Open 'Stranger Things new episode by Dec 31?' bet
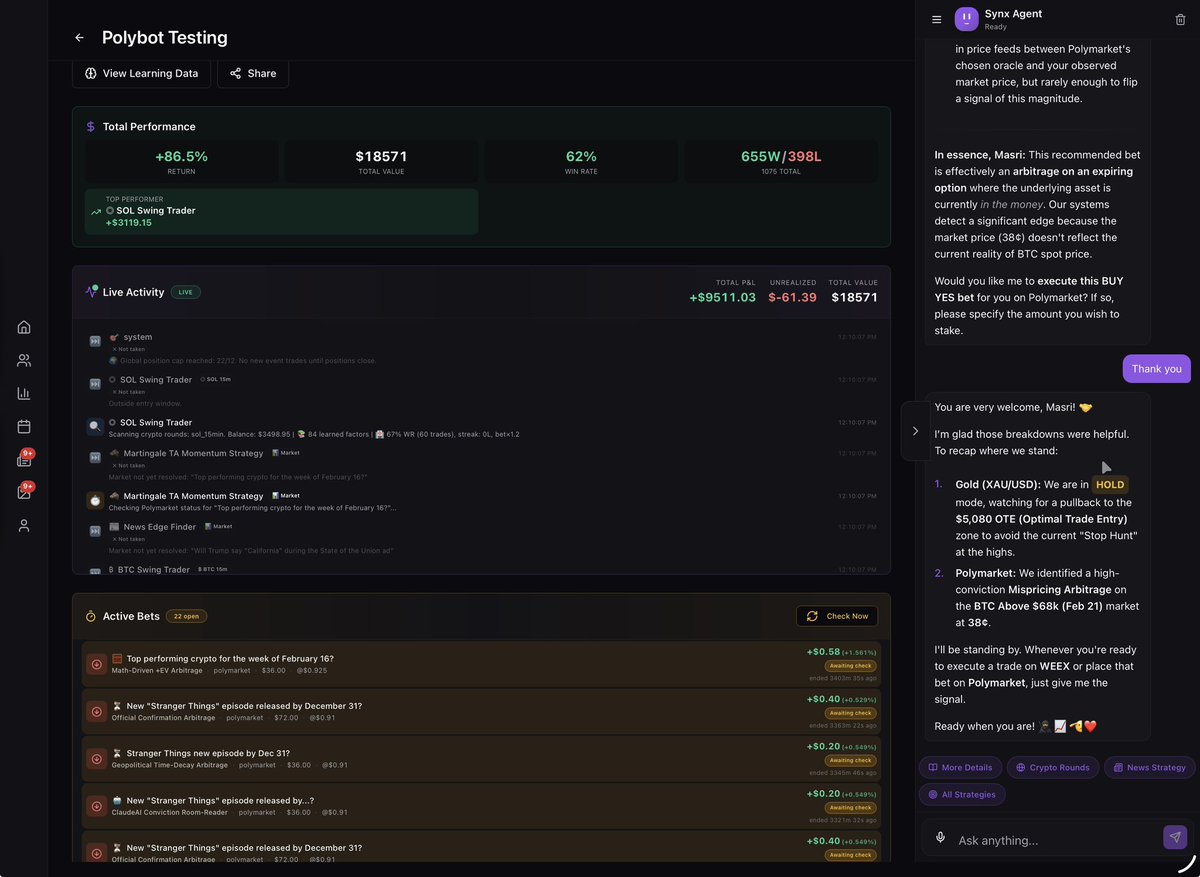This screenshot has width=1200, height=877. [x=481, y=758]
